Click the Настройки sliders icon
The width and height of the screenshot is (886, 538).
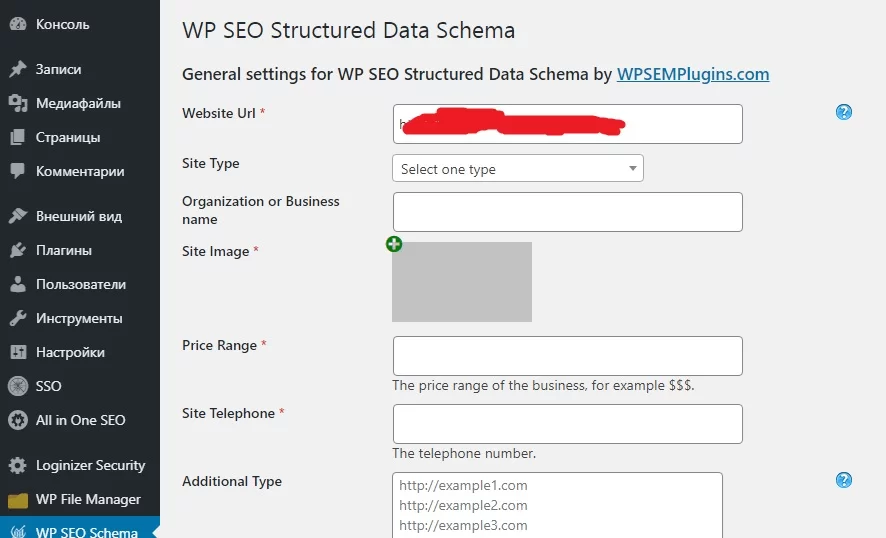[18, 352]
